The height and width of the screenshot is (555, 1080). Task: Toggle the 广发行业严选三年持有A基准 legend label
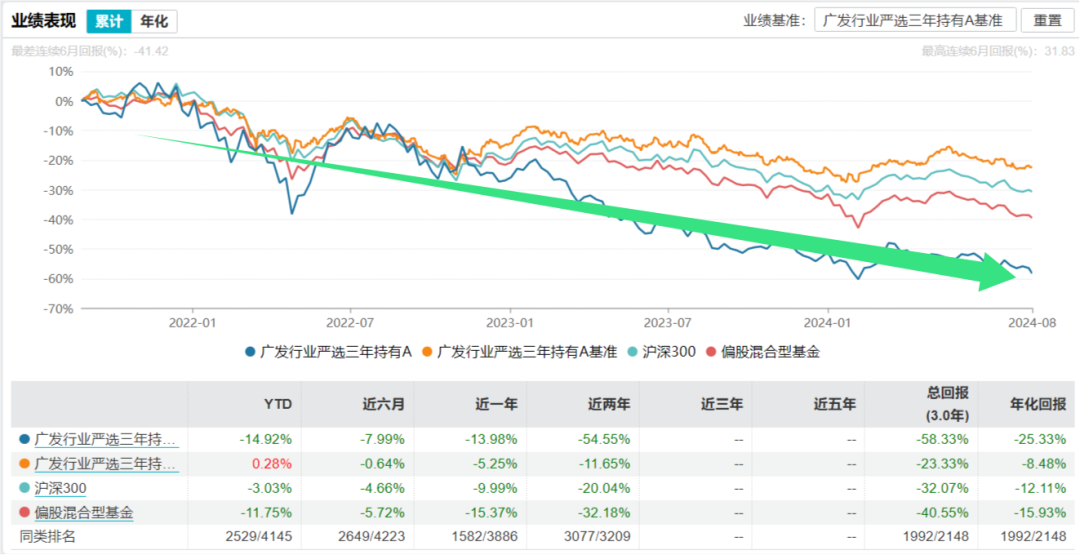click(526, 351)
